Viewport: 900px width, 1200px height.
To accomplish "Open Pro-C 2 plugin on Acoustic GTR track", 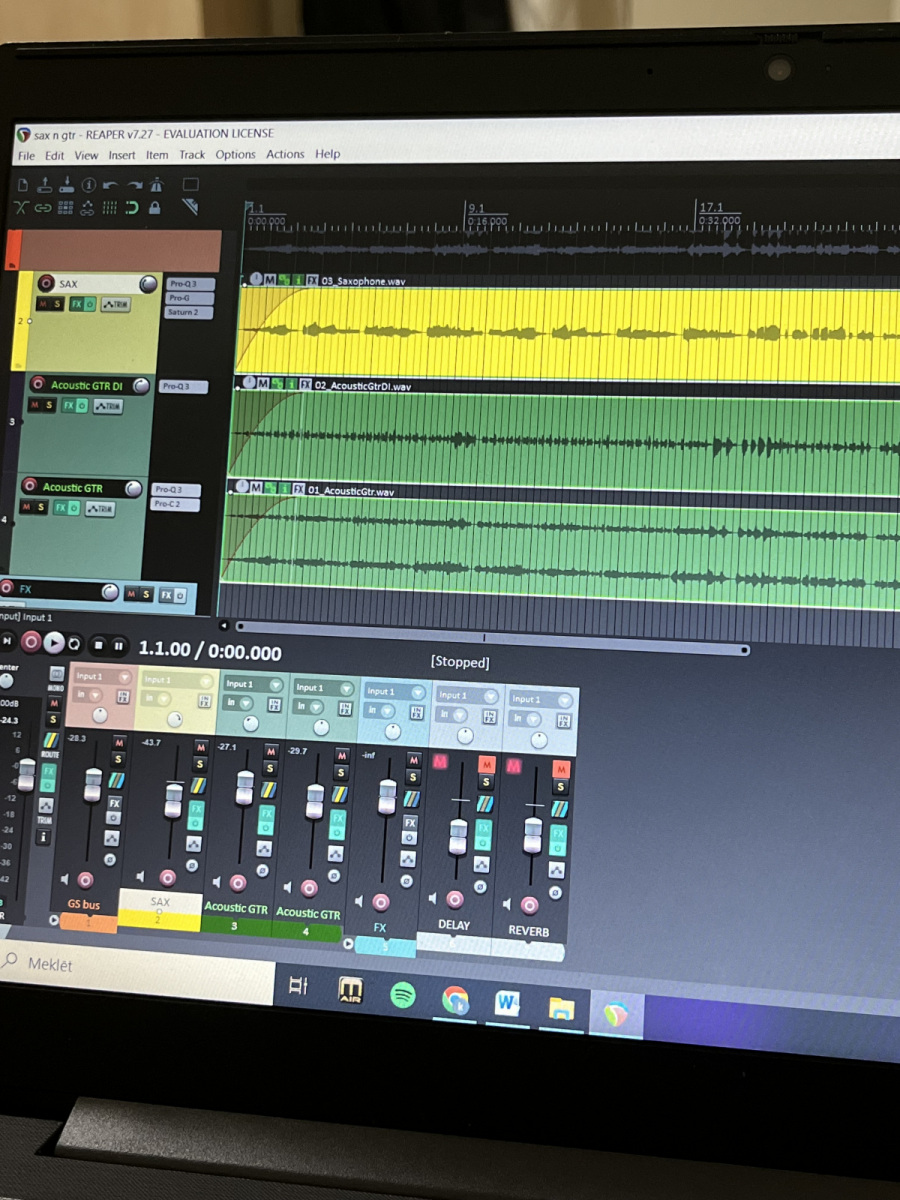I will click(x=175, y=504).
